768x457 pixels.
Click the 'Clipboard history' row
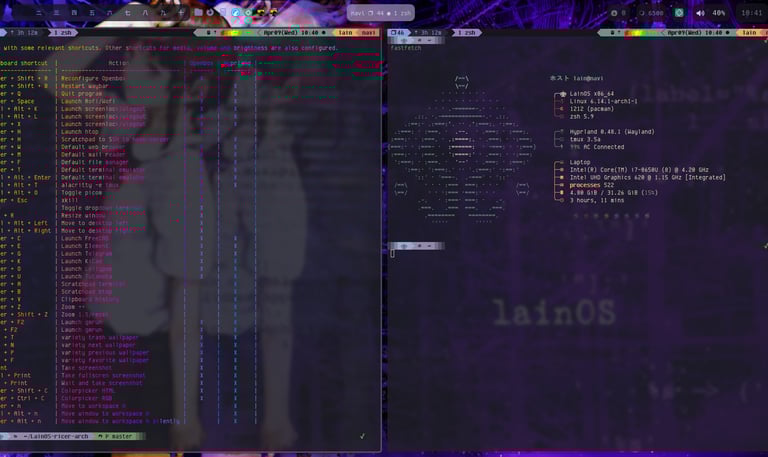[91, 299]
